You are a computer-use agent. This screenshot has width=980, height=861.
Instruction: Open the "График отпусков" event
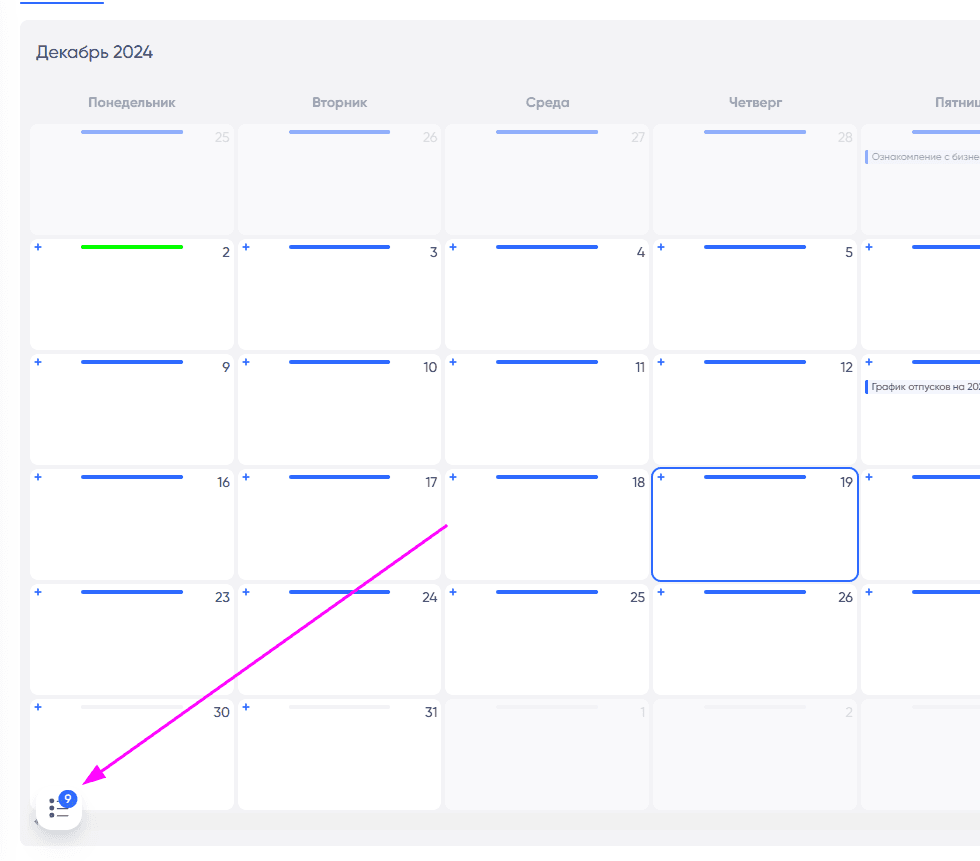922,387
